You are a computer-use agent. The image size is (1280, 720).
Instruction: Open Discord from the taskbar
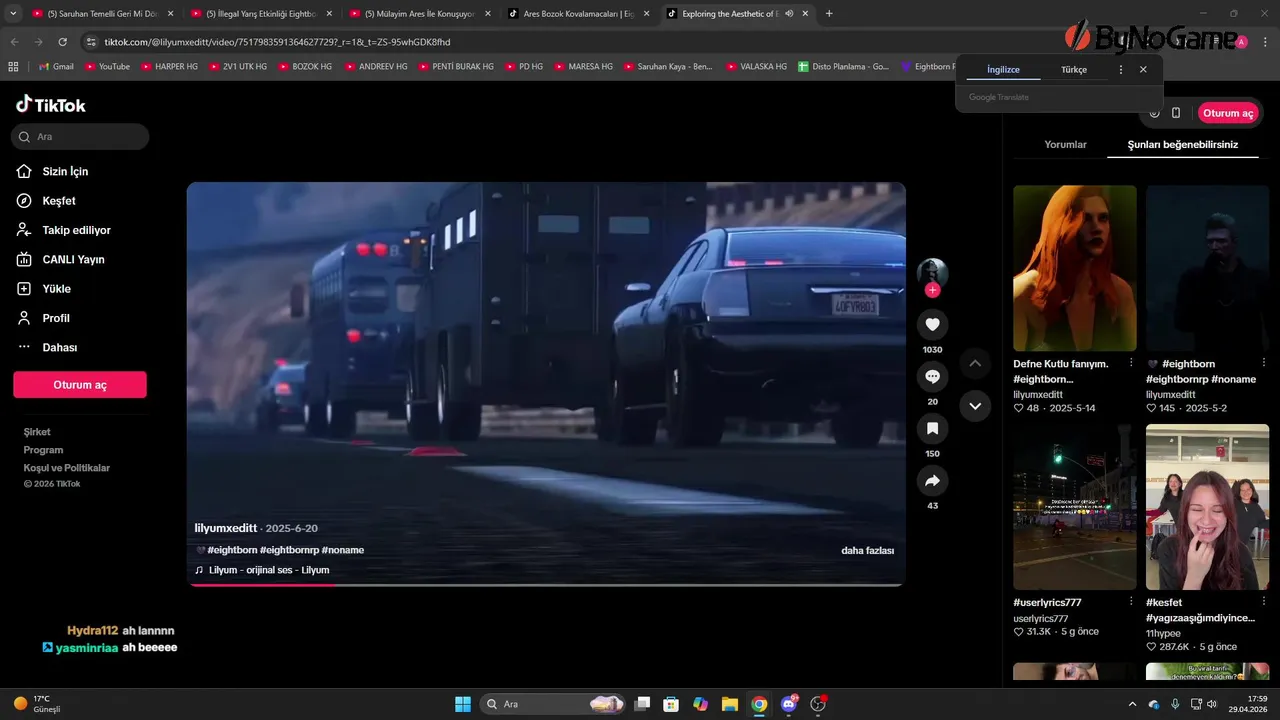[789, 704]
